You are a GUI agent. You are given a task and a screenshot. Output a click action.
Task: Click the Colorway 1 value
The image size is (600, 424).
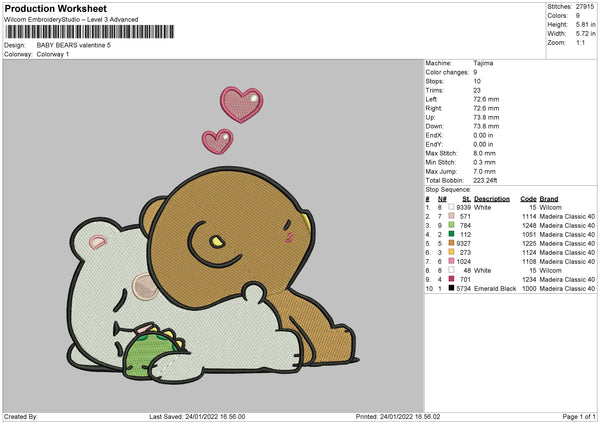click(53, 54)
